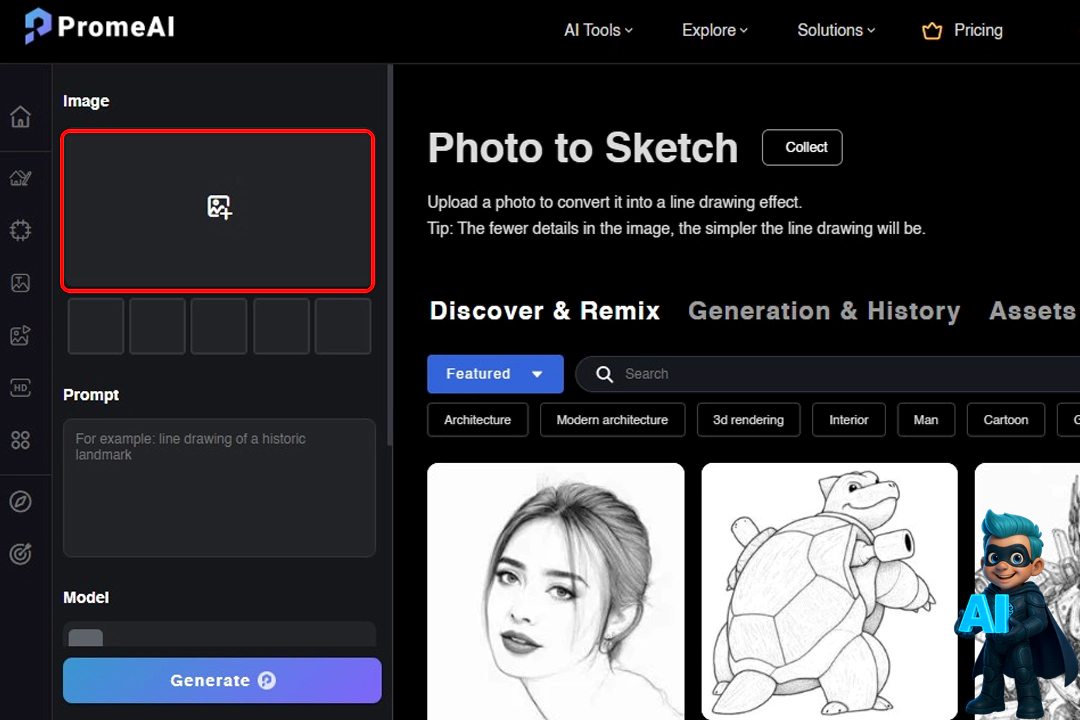The height and width of the screenshot is (720, 1080).
Task: Switch to Generation & History tab
Action: click(x=824, y=311)
